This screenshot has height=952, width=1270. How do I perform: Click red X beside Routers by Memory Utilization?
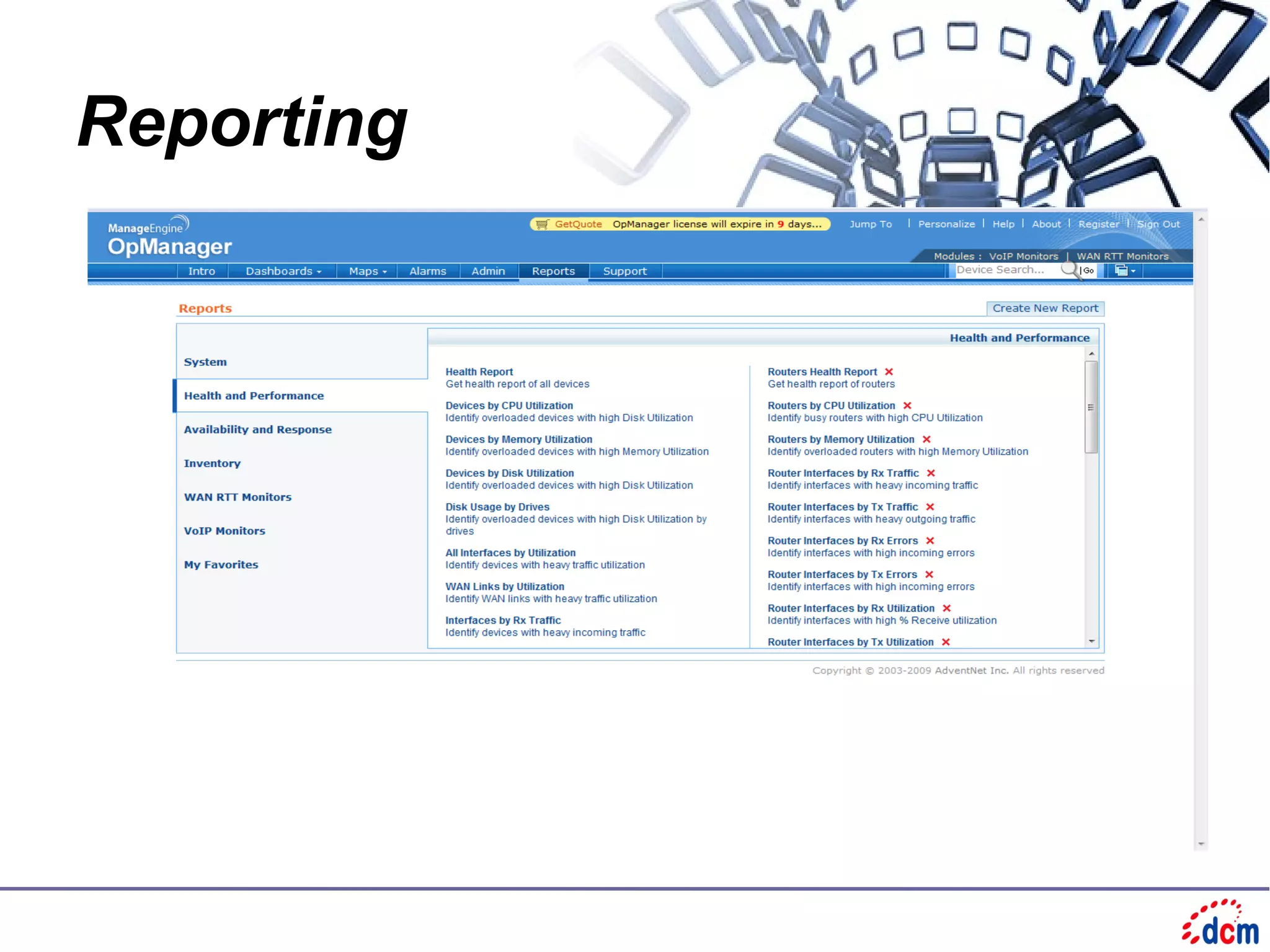click(926, 439)
